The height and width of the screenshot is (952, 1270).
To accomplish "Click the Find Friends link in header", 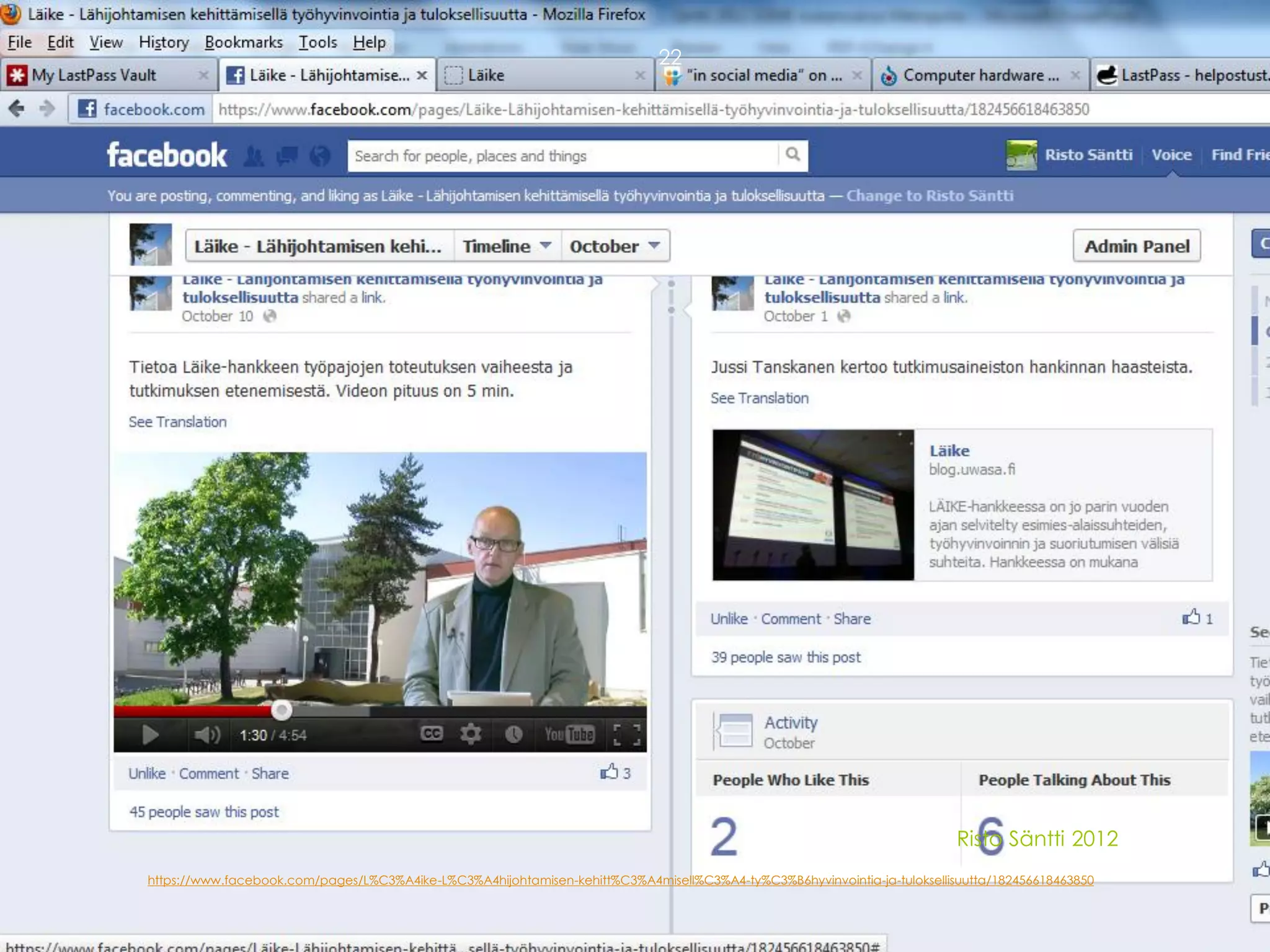I will pyautogui.click(x=1240, y=155).
